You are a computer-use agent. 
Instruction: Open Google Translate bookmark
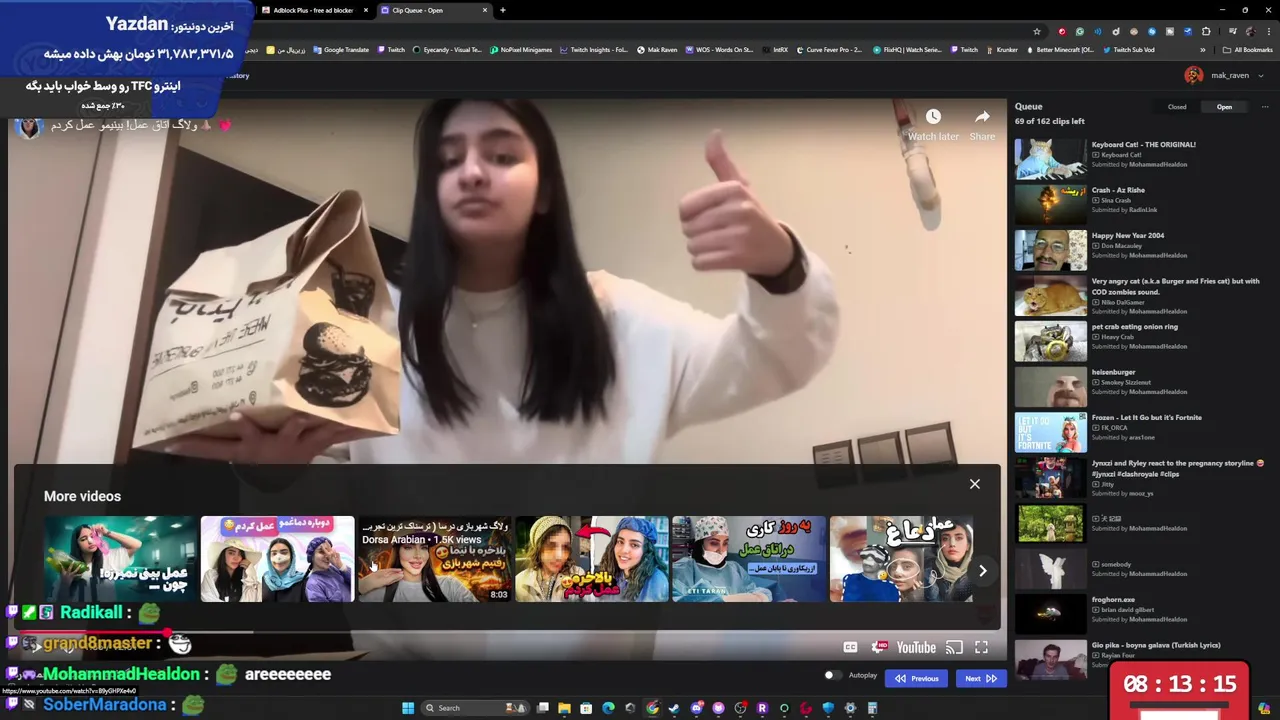[341, 50]
